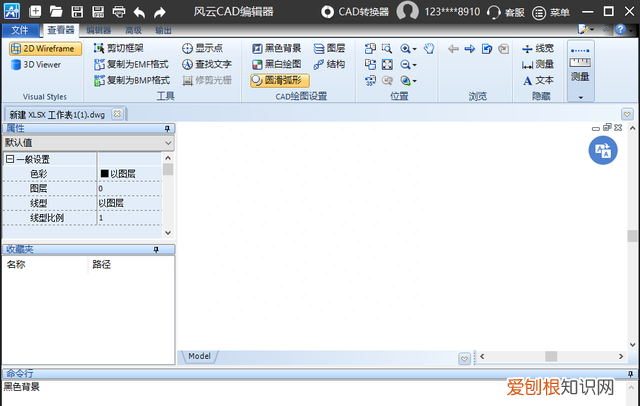Switch to the 编辑器 editor tab
The height and width of the screenshot is (406, 640).
98,31
